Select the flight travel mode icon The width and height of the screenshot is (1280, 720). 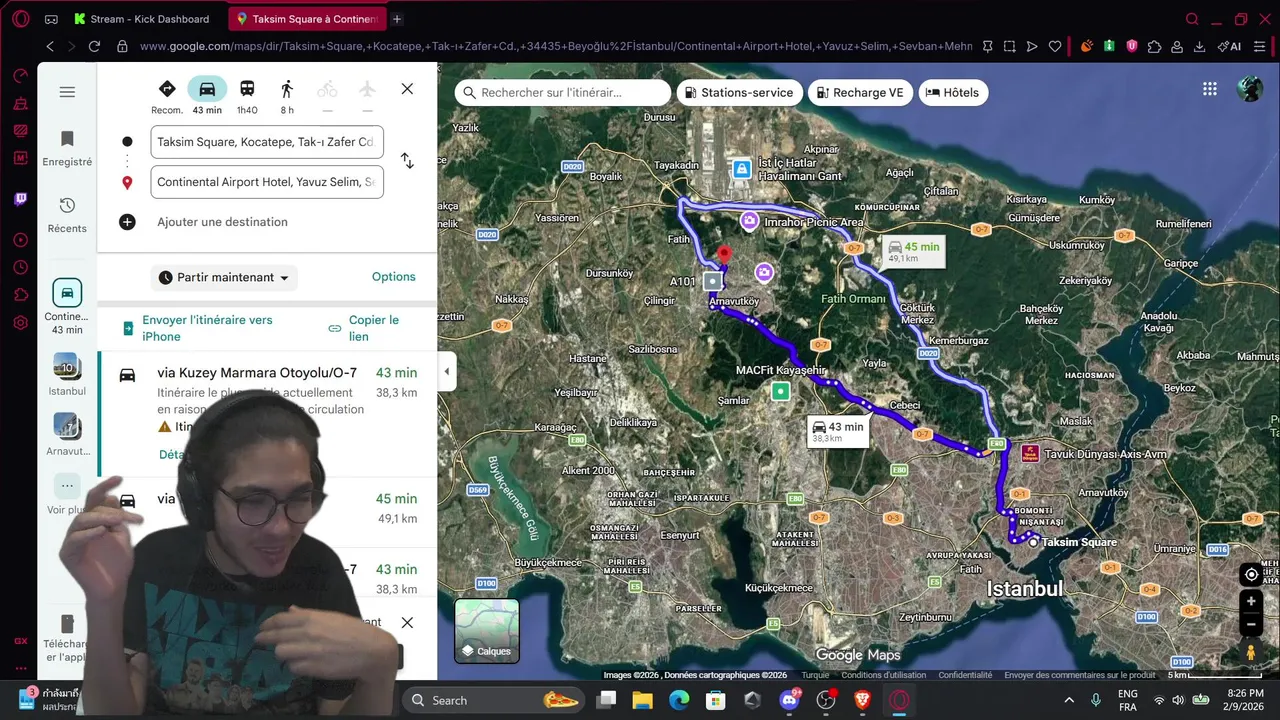point(367,89)
